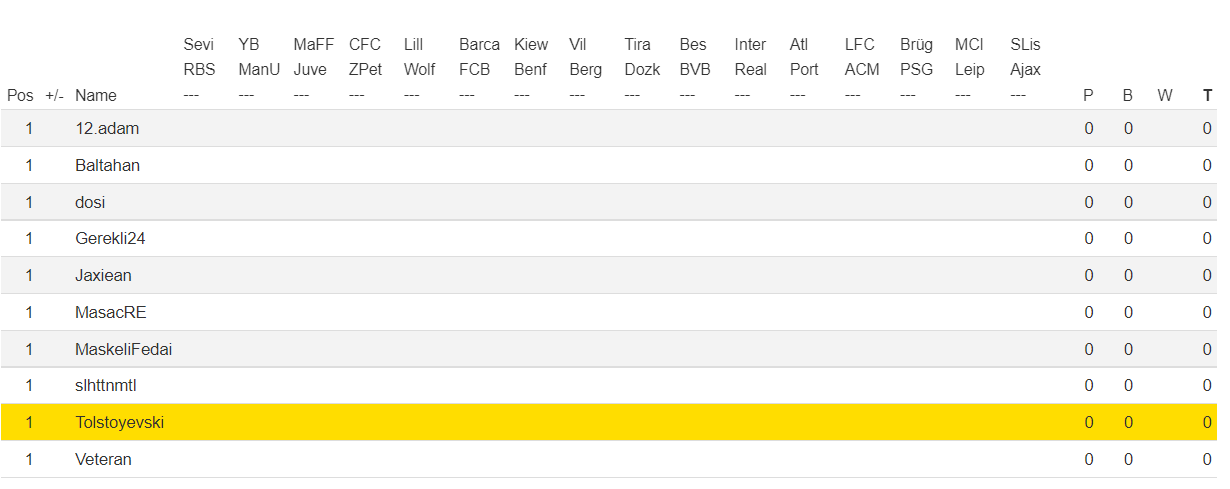Select the Brüg PSG match header
Viewport: 1230px width, 489px height.
tap(916, 57)
